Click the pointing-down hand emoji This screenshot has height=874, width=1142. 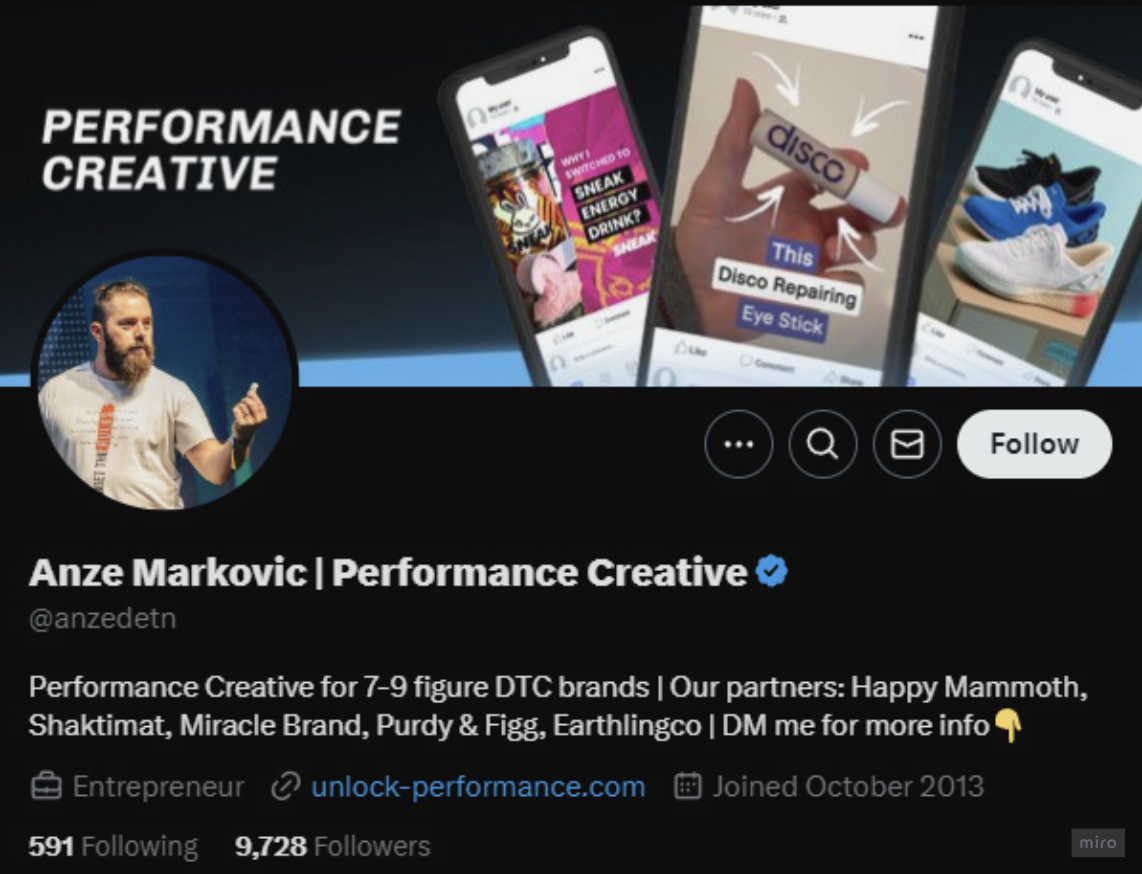click(1009, 725)
